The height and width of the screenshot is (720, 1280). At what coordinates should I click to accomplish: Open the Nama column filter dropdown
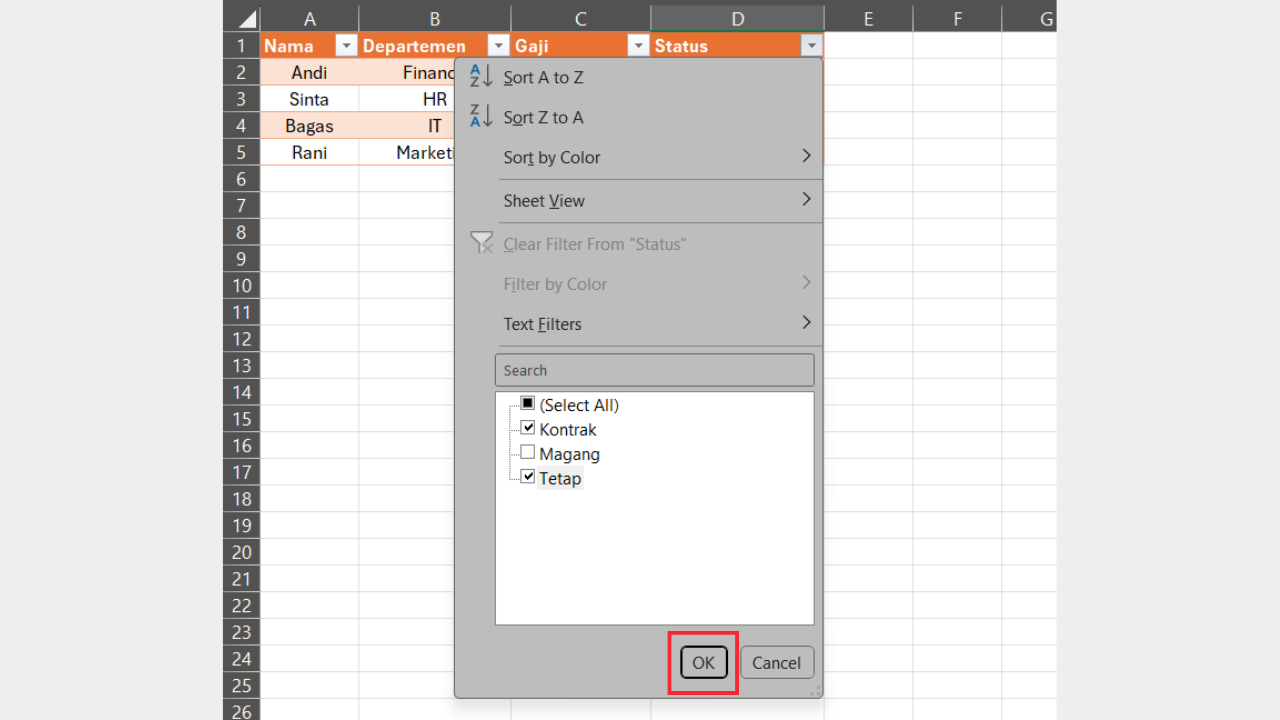pyautogui.click(x=345, y=46)
